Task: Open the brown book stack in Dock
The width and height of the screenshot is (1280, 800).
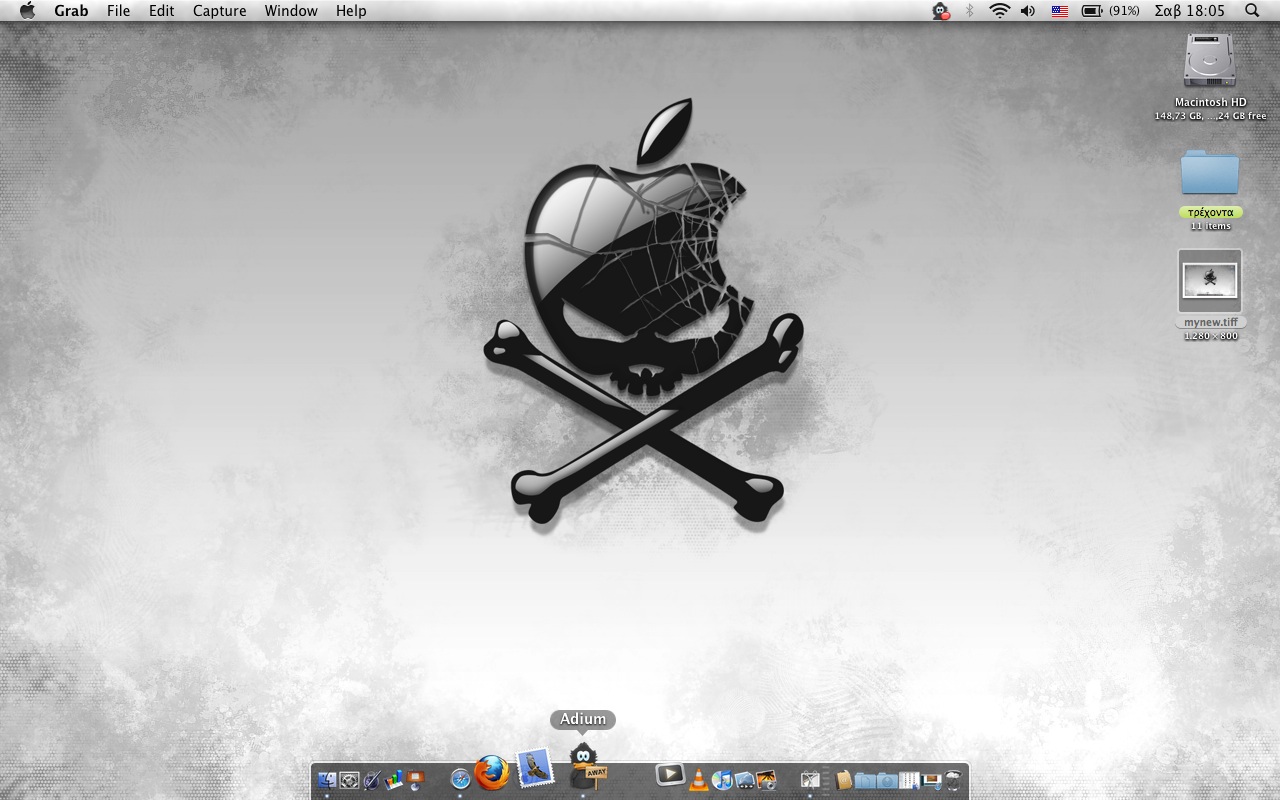Action: pos(843,779)
